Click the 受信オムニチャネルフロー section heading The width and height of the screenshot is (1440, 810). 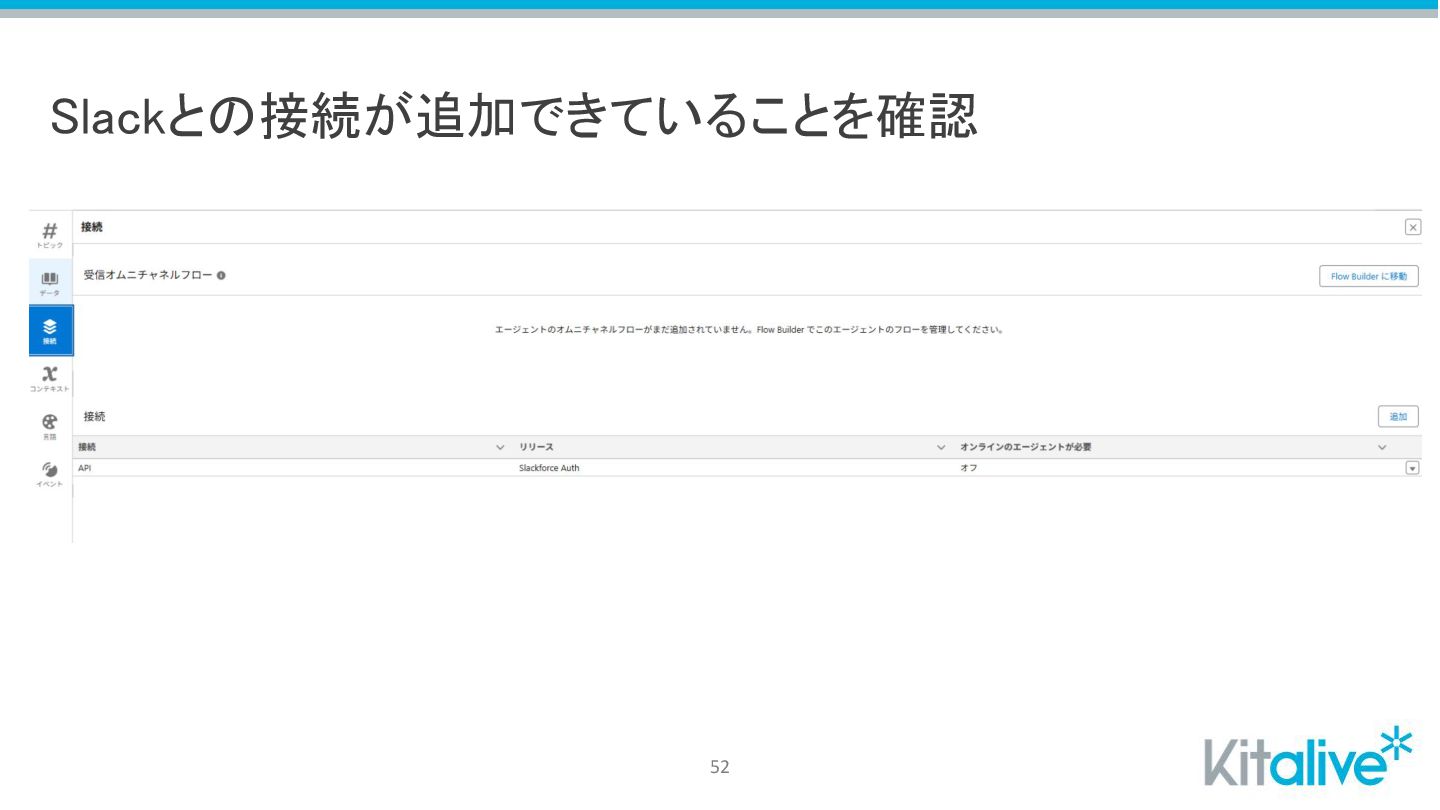(148, 275)
